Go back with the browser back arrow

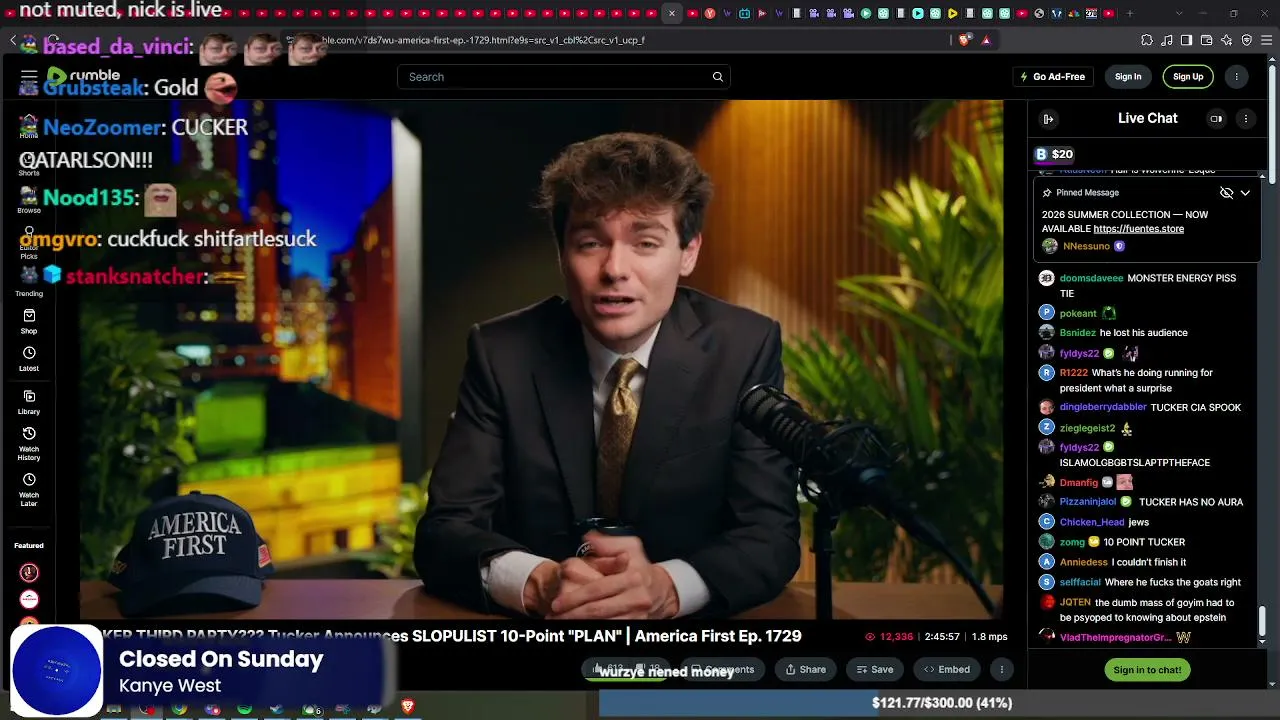[13, 40]
